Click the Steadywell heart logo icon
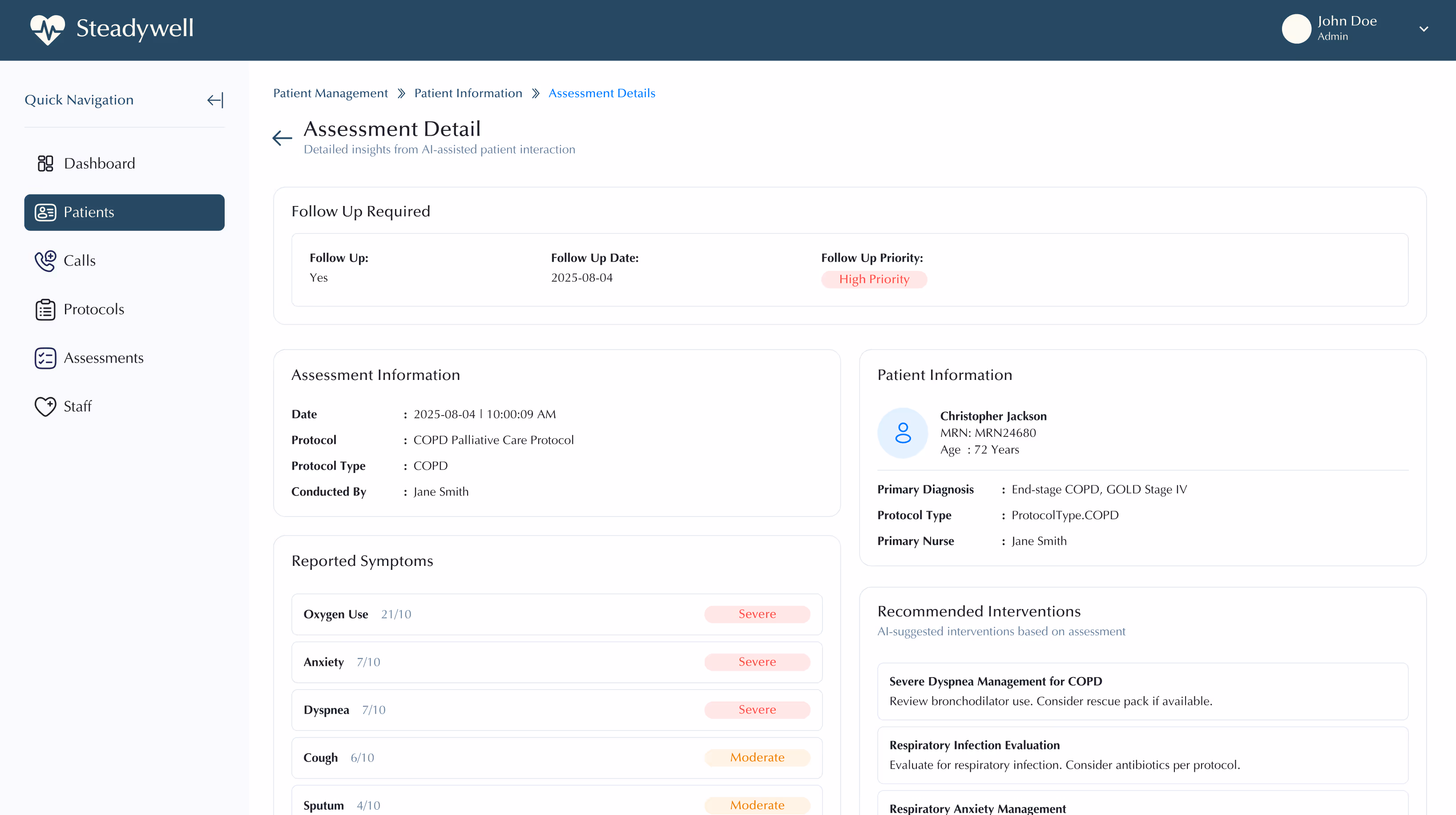 (48, 29)
